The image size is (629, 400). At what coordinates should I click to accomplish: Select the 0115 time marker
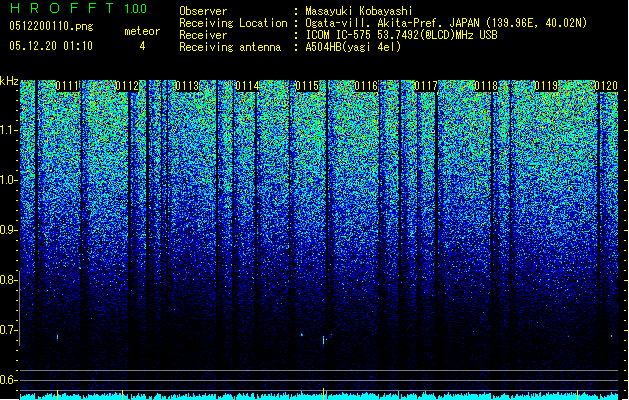(x=307, y=86)
